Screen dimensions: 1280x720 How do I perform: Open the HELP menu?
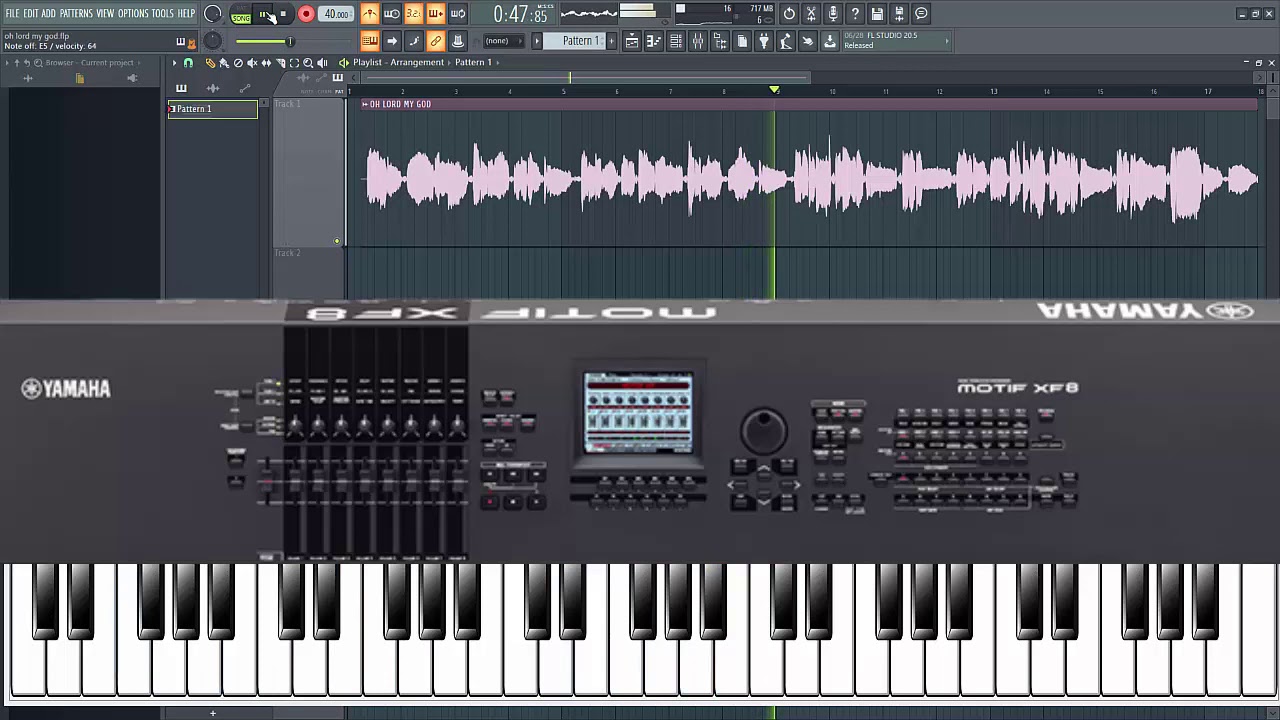pyautogui.click(x=187, y=13)
